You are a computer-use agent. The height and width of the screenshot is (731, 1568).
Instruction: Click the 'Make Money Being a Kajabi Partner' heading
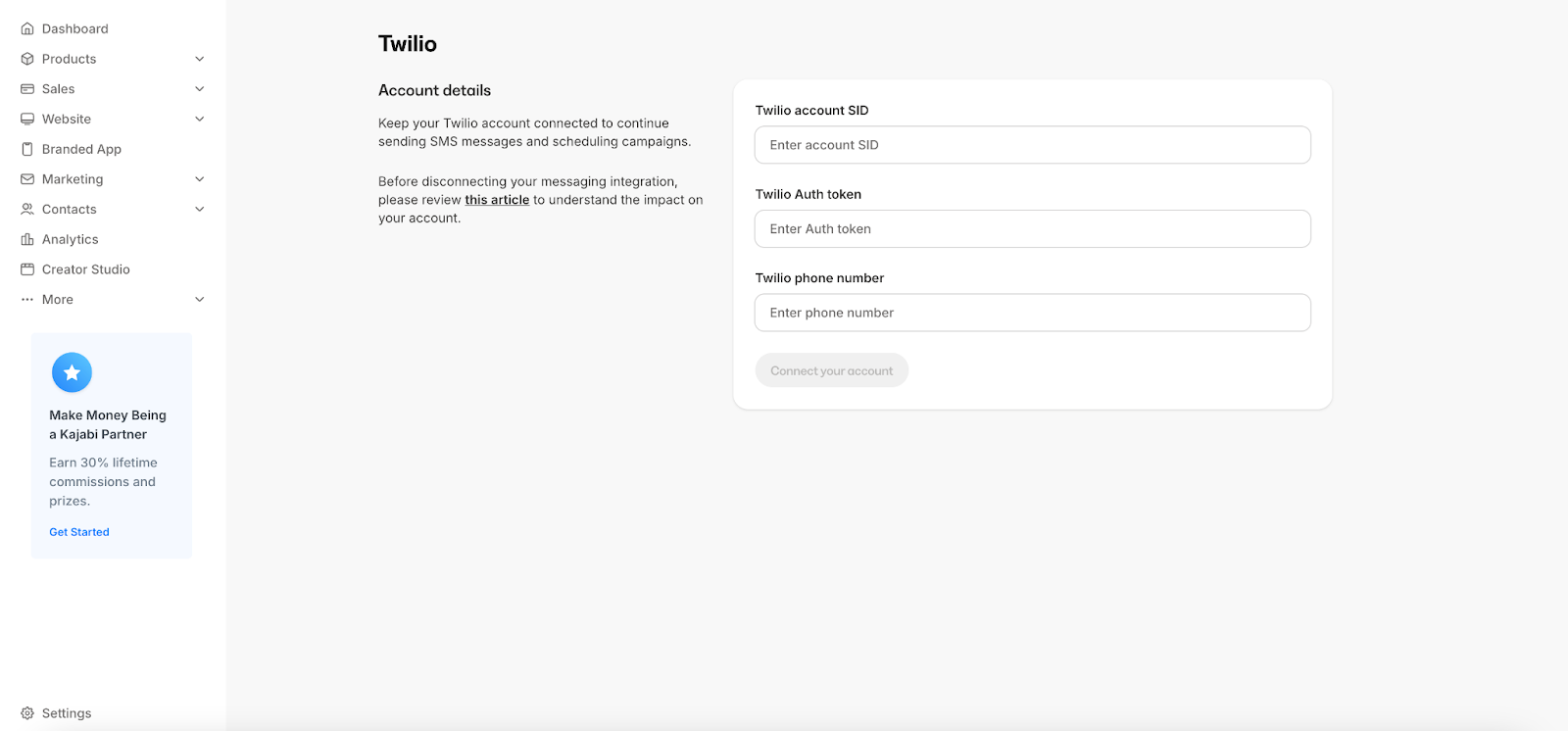(x=108, y=424)
